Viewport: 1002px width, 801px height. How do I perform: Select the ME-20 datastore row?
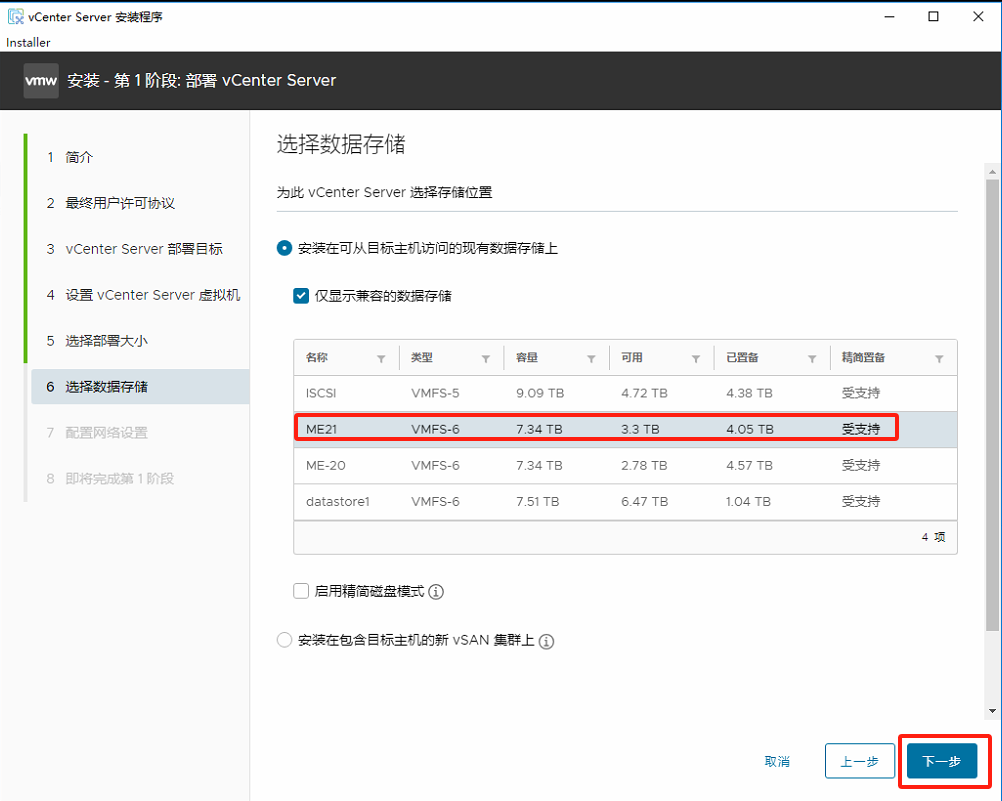pyautogui.click(x=625, y=465)
